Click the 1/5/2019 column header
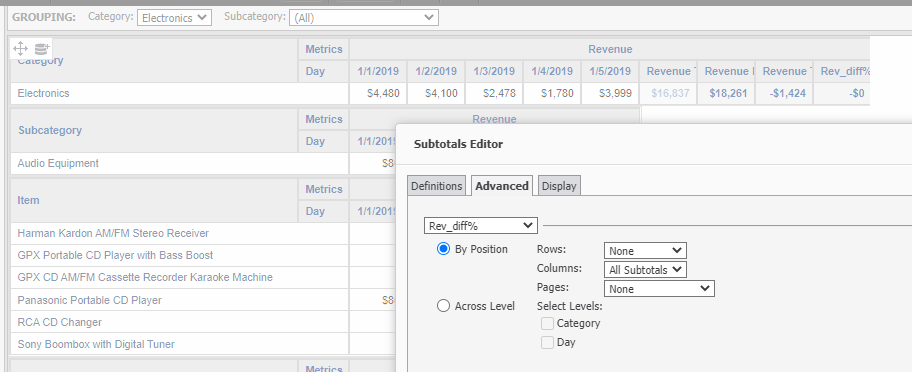 [x=610, y=71]
